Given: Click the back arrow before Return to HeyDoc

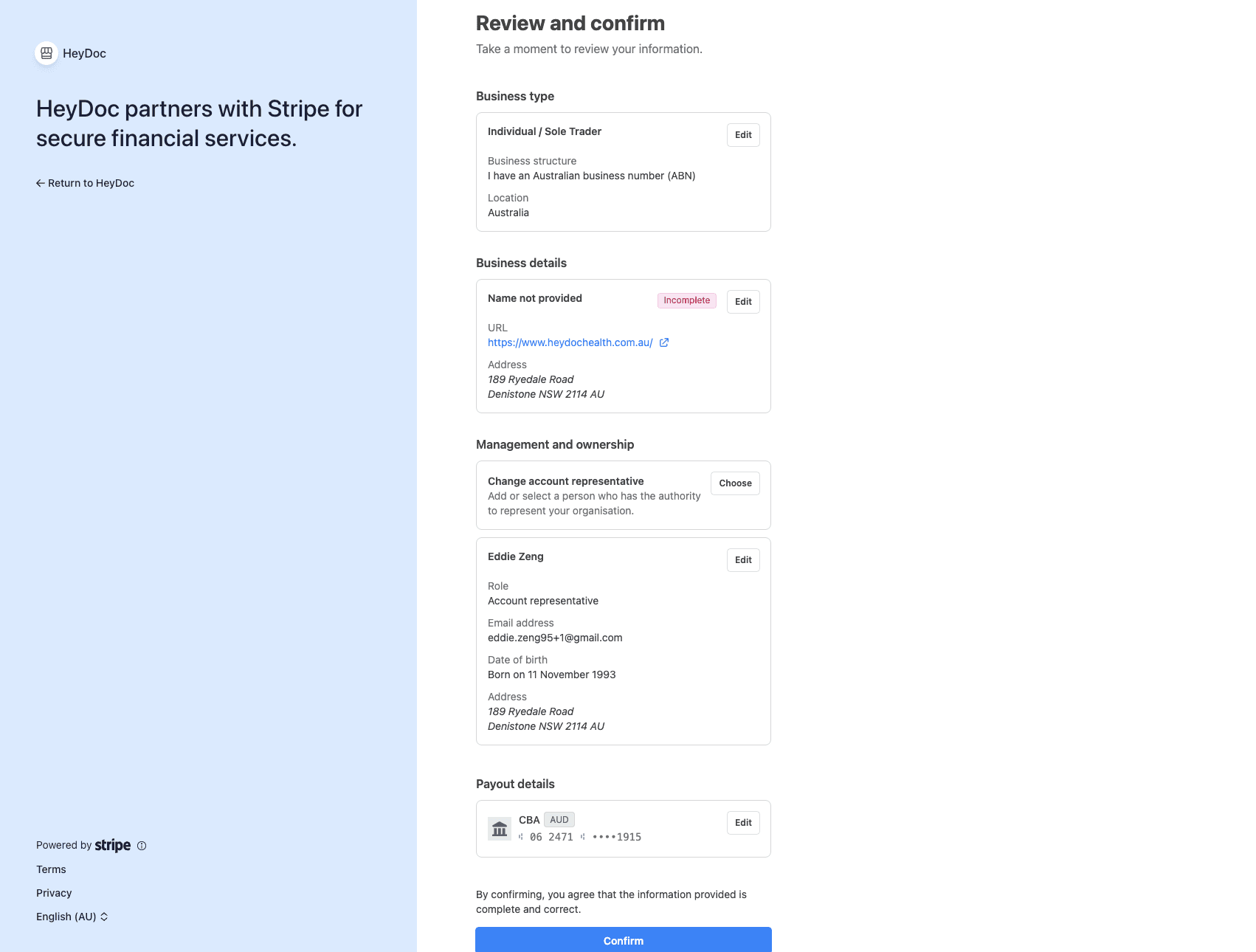Looking at the screenshot, I should pyautogui.click(x=41, y=182).
